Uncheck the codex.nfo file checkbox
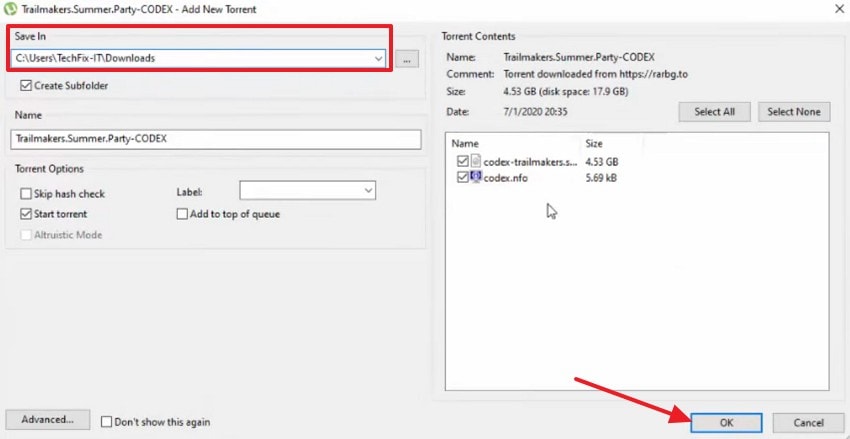This screenshot has height=439, width=850. point(462,177)
